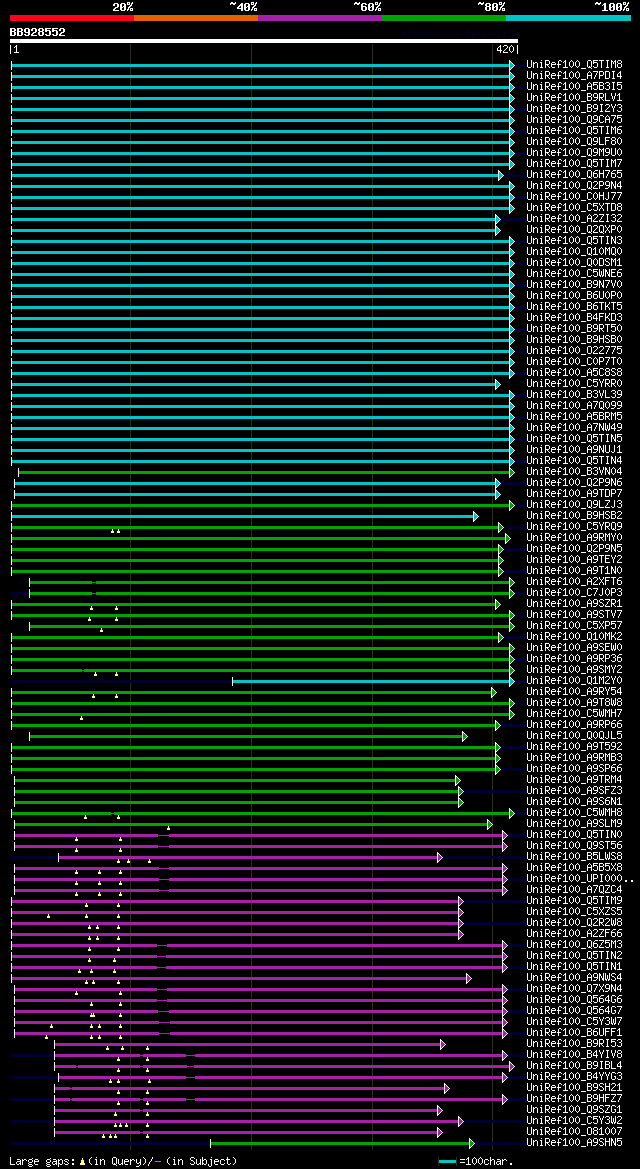Select the UniRef100_A7NW49 label
640x1169 pixels.
click(x=574, y=428)
